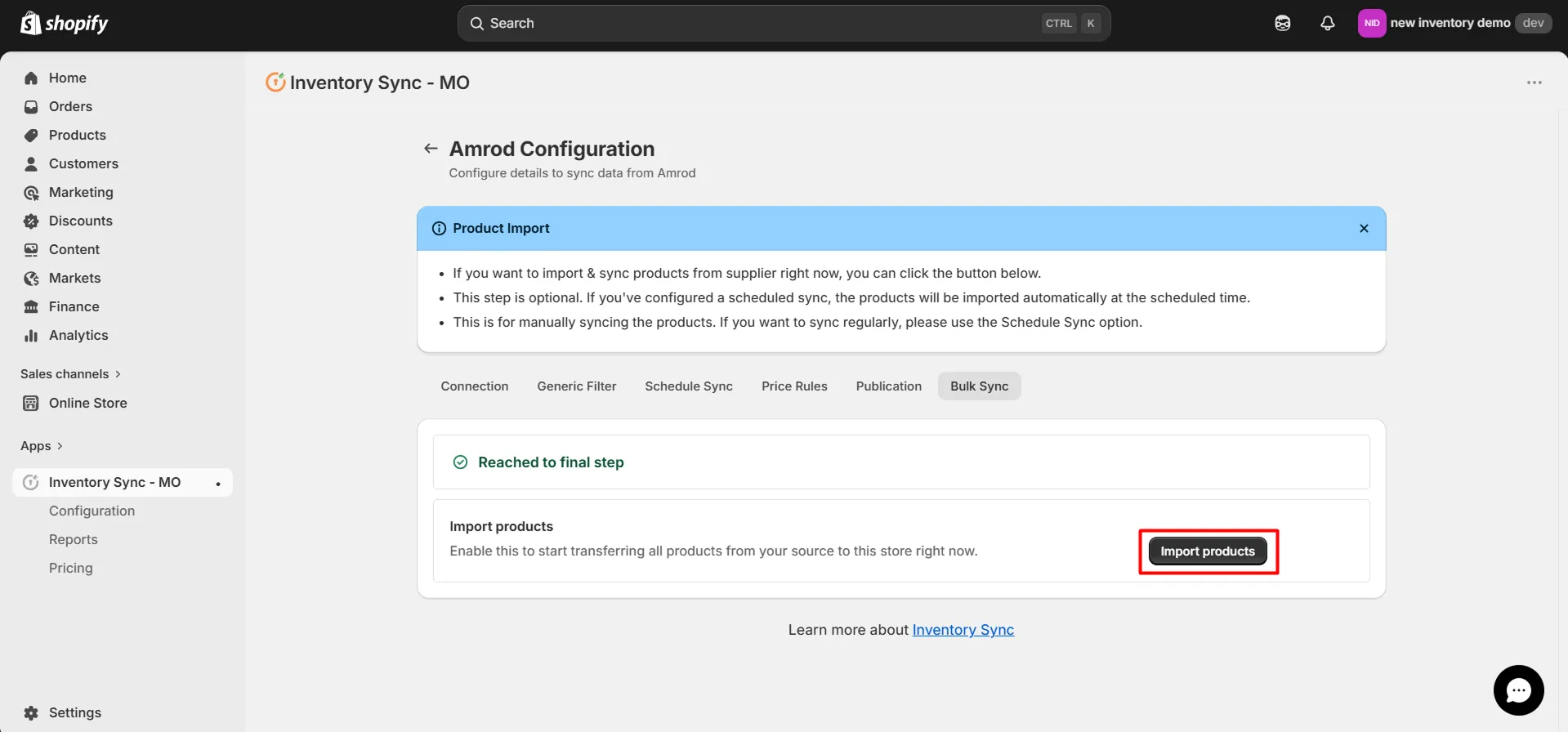Click the Inventory Sync logo in page header
Image resolution: width=1568 pixels, height=732 pixels.
275,82
